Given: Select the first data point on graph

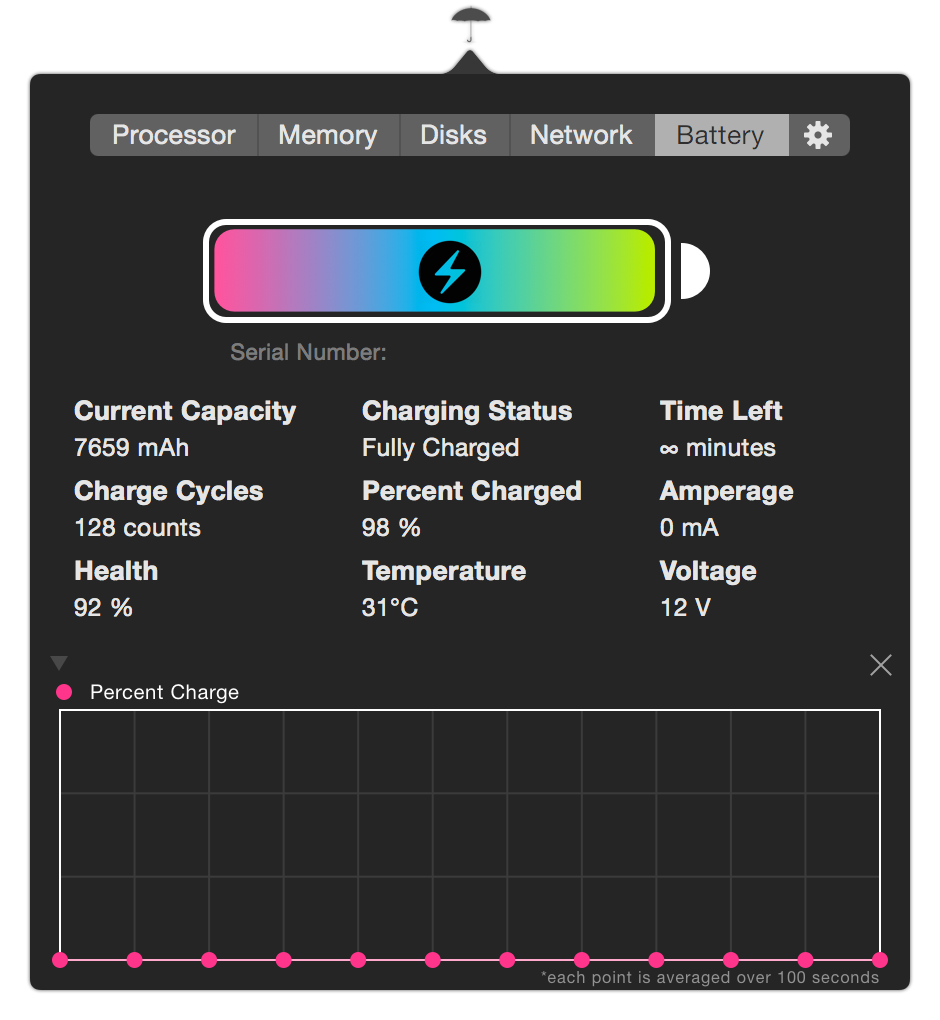Looking at the screenshot, I should point(60,960).
